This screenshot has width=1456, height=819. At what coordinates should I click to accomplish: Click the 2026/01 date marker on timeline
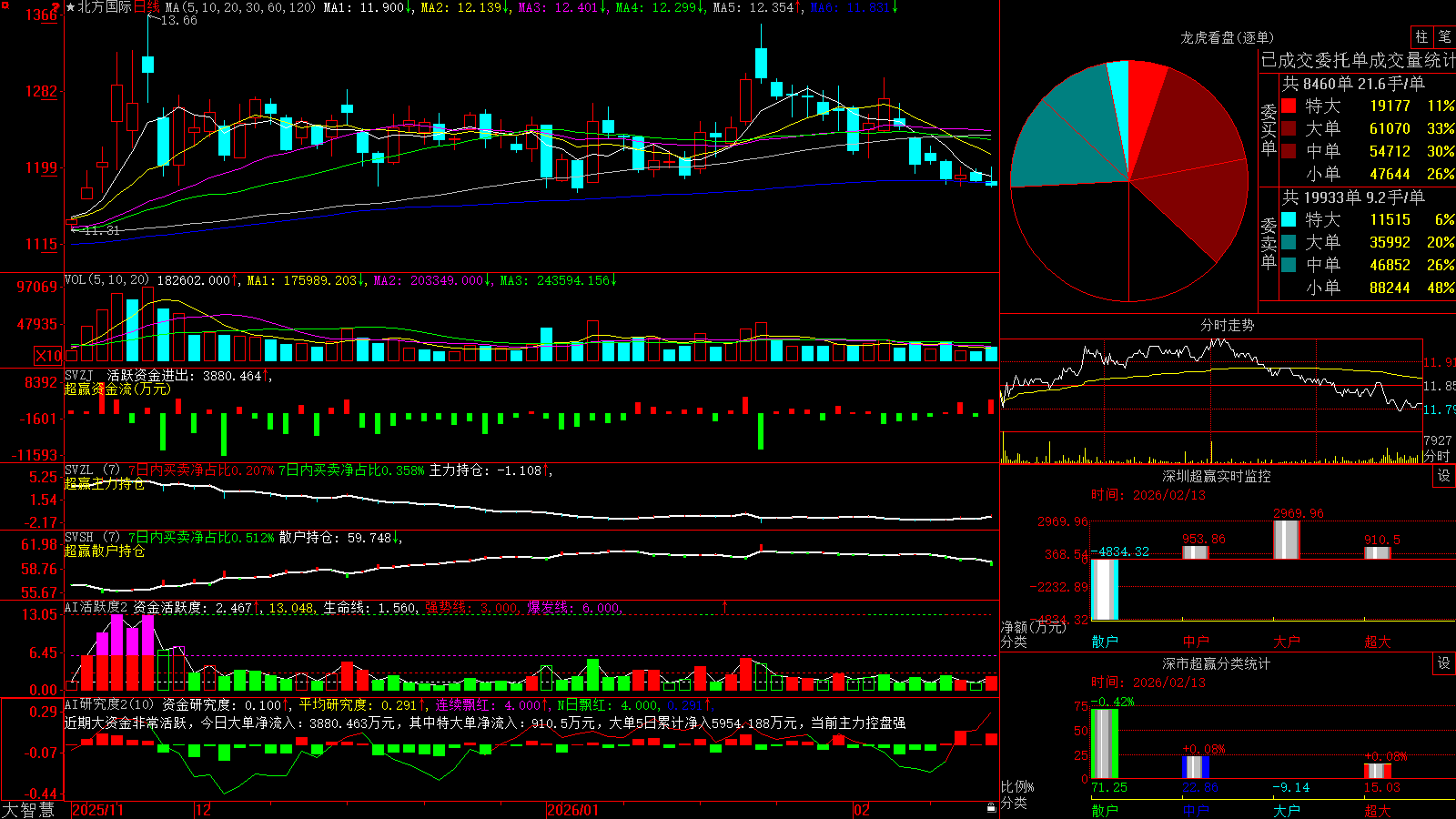click(573, 810)
